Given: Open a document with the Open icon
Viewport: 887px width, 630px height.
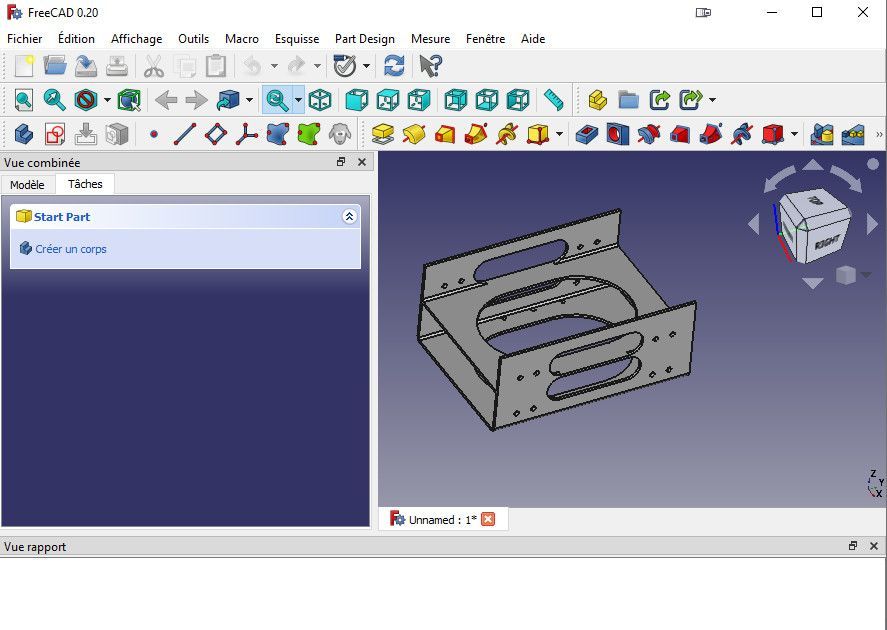Looking at the screenshot, I should click(x=56, y=66).
